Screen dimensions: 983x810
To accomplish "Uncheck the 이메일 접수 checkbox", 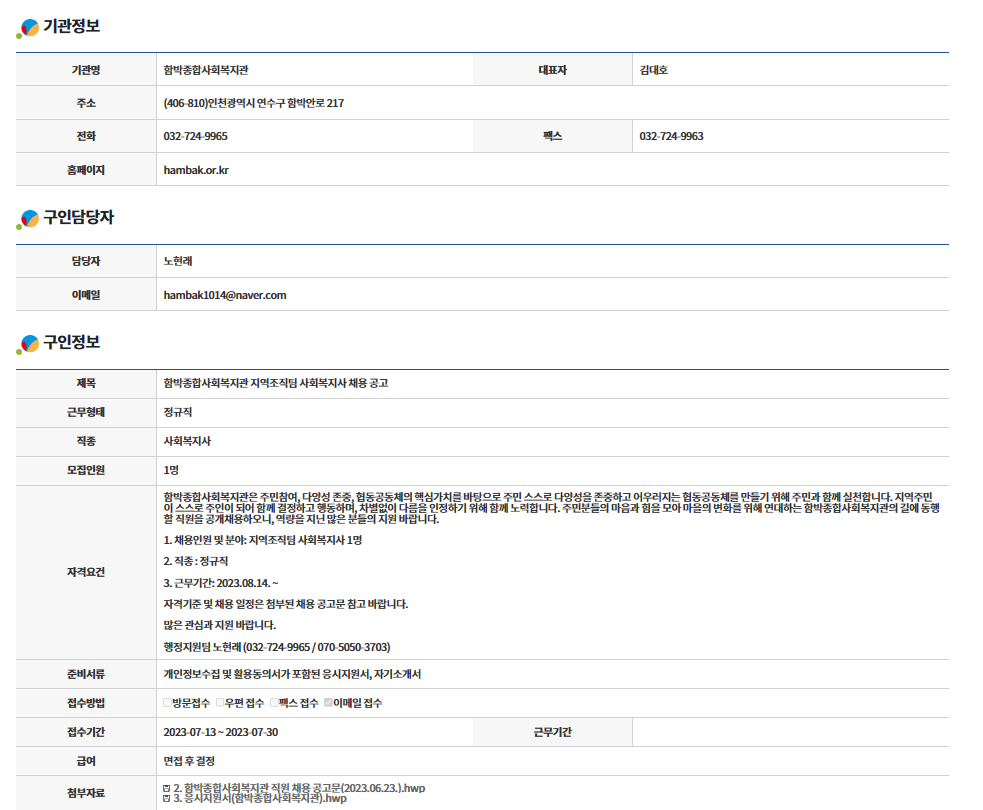I will 328,703.
